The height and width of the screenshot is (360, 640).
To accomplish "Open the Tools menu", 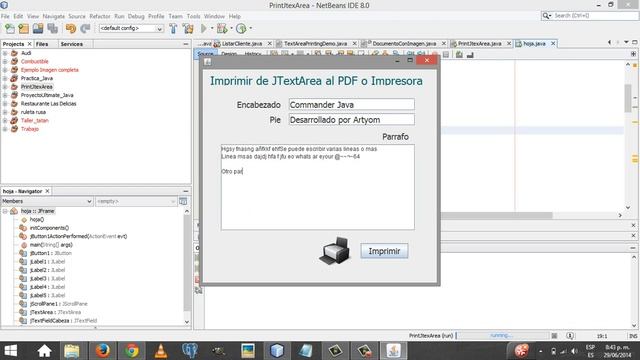I will pos(193,16).
